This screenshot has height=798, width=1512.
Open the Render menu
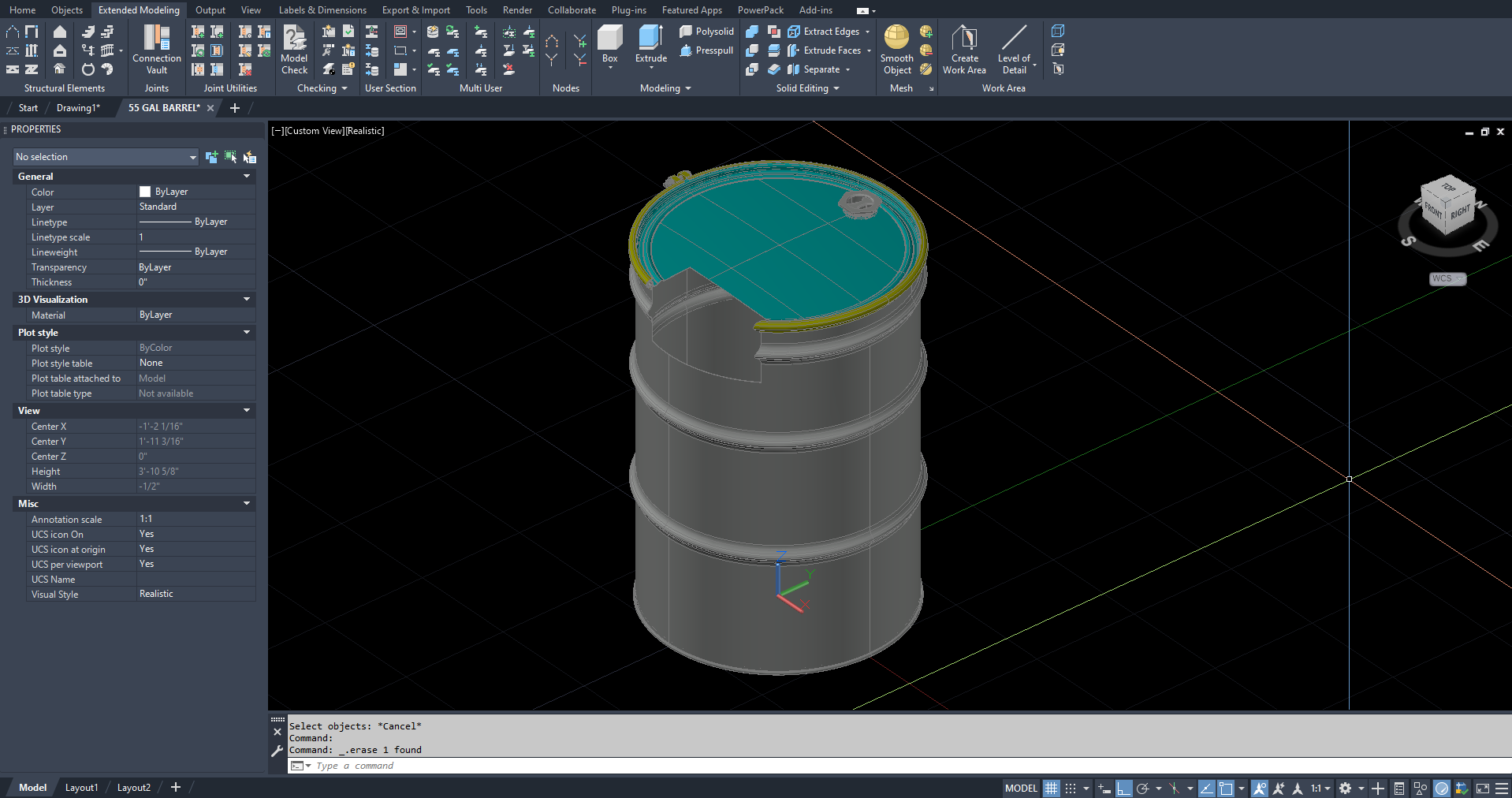pyautogui.click(x=516, y=9)
